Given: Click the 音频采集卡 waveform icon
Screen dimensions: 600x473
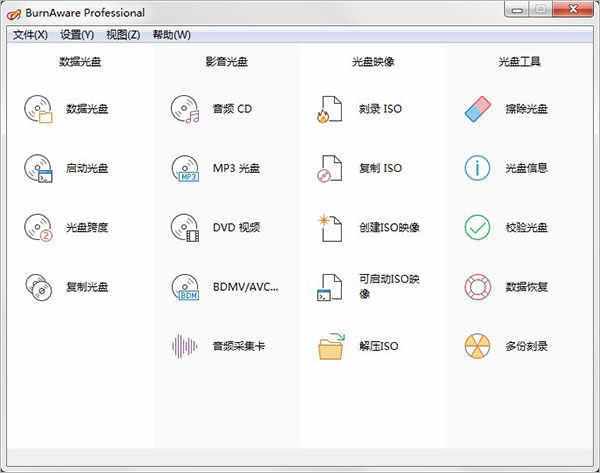Looking at the screenshot, I should [184, 346].
